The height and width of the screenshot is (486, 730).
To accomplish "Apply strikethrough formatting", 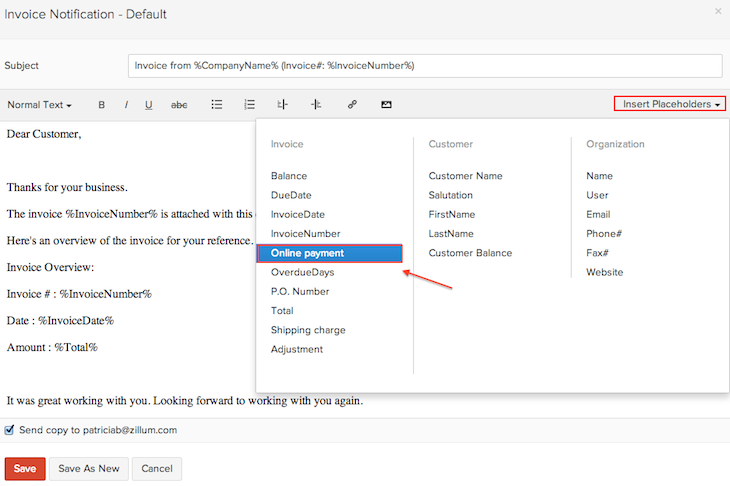I will coord(179,105).
